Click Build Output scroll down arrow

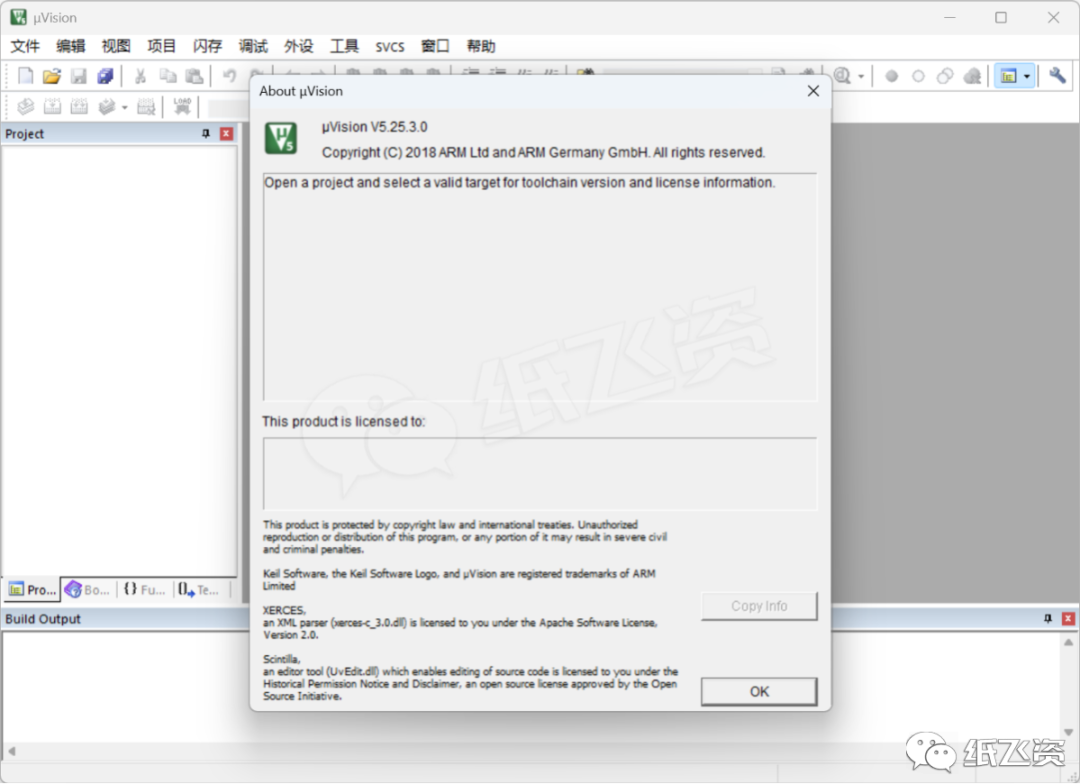click(1068, 732)
